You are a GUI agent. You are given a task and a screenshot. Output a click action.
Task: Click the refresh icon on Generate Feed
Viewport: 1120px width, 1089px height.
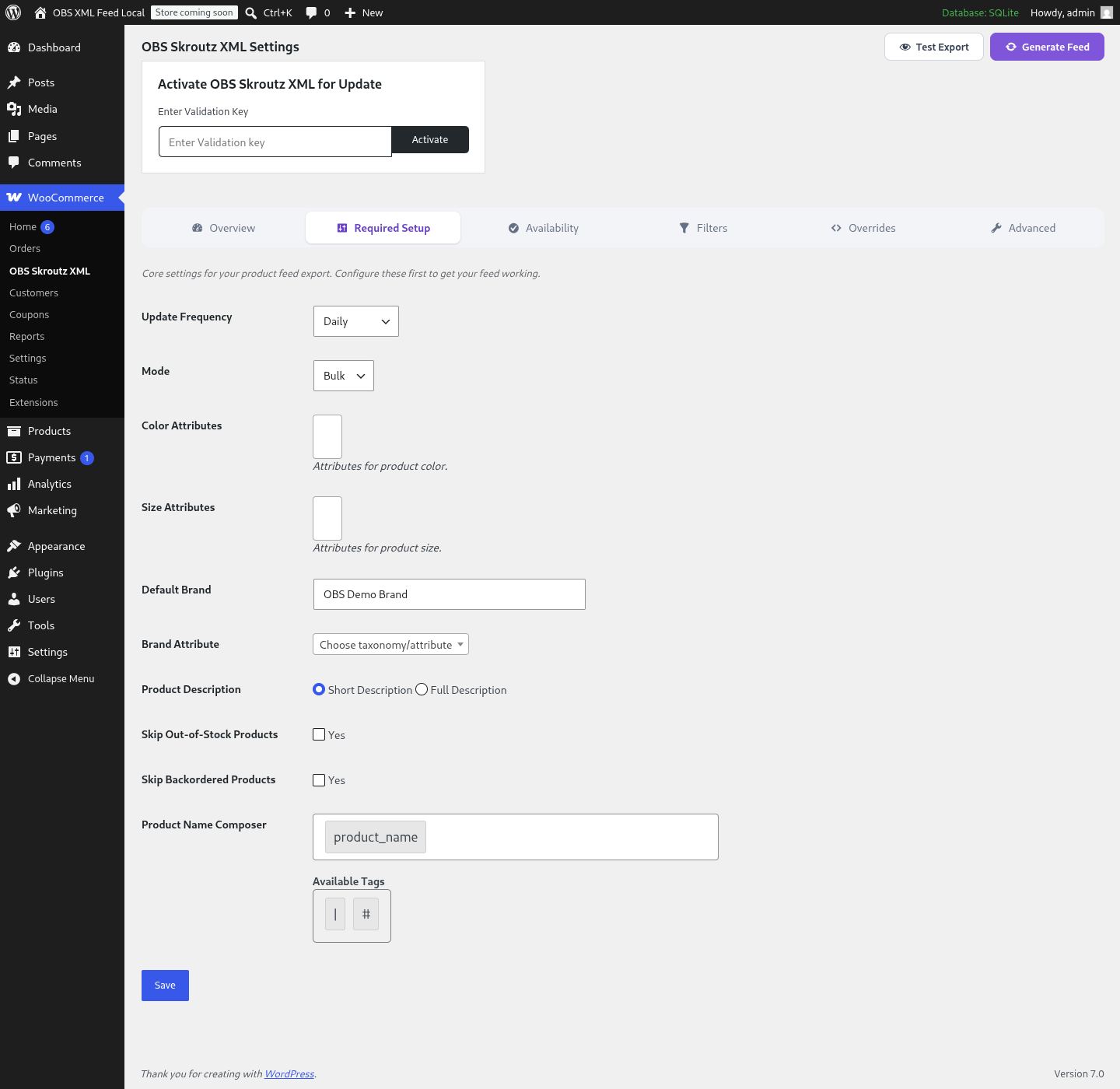click(x=1011, y=47)
